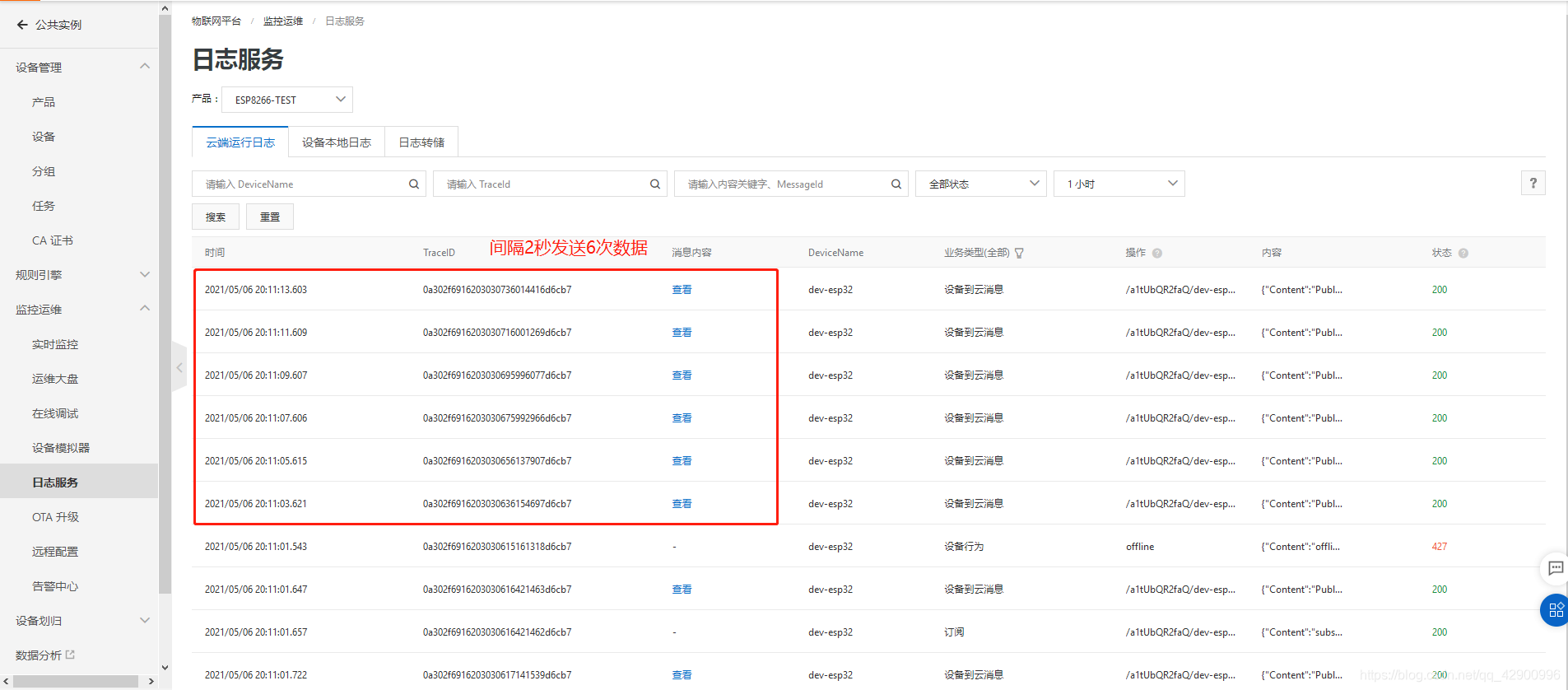Click the 订阅 business type cell
The width and height of the screenshot is (1568, 690).
(954, 632)
